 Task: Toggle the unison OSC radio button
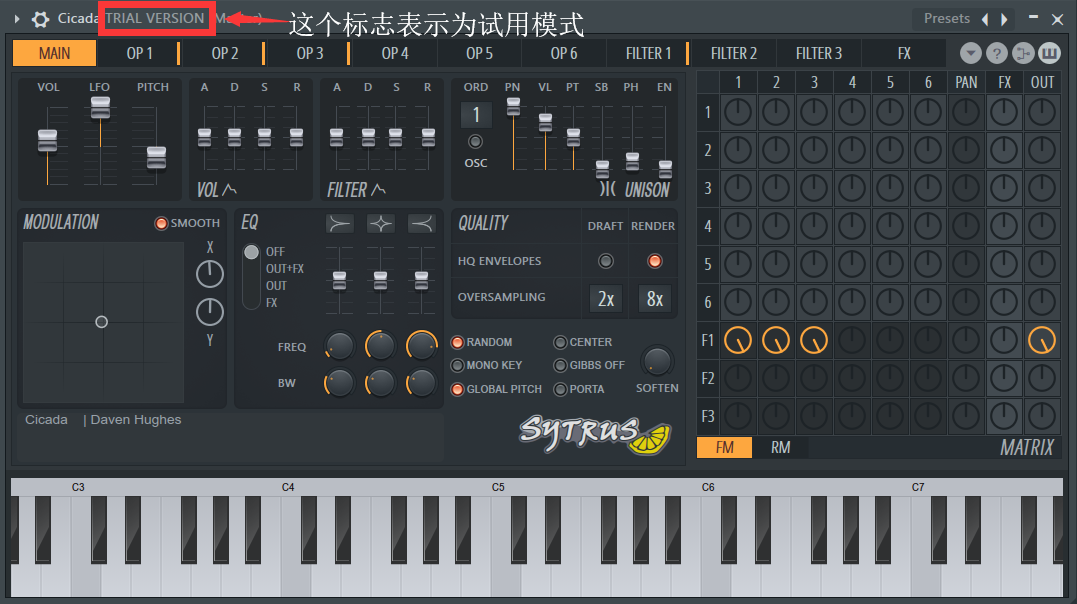[475, 142]
